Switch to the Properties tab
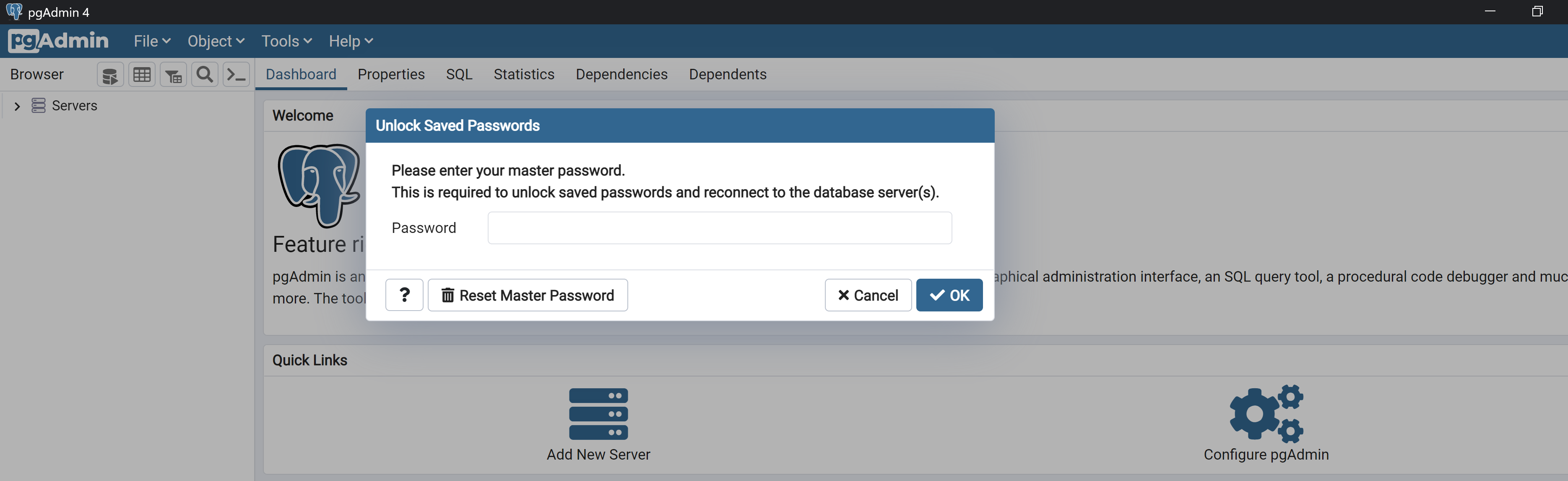 click(391, 74)
